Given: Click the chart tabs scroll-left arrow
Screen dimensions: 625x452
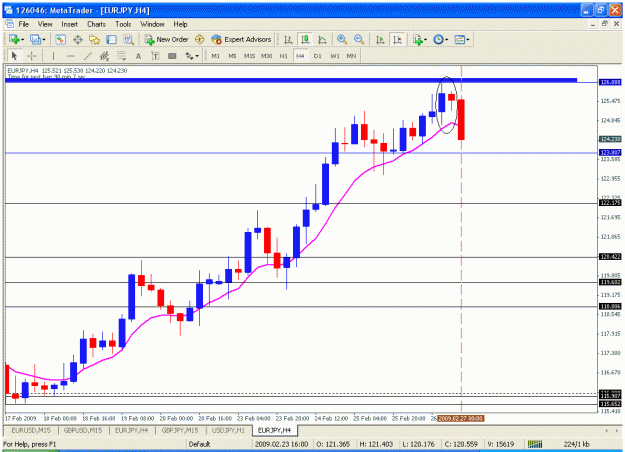Looking at the screenshot, I should 607,430.
